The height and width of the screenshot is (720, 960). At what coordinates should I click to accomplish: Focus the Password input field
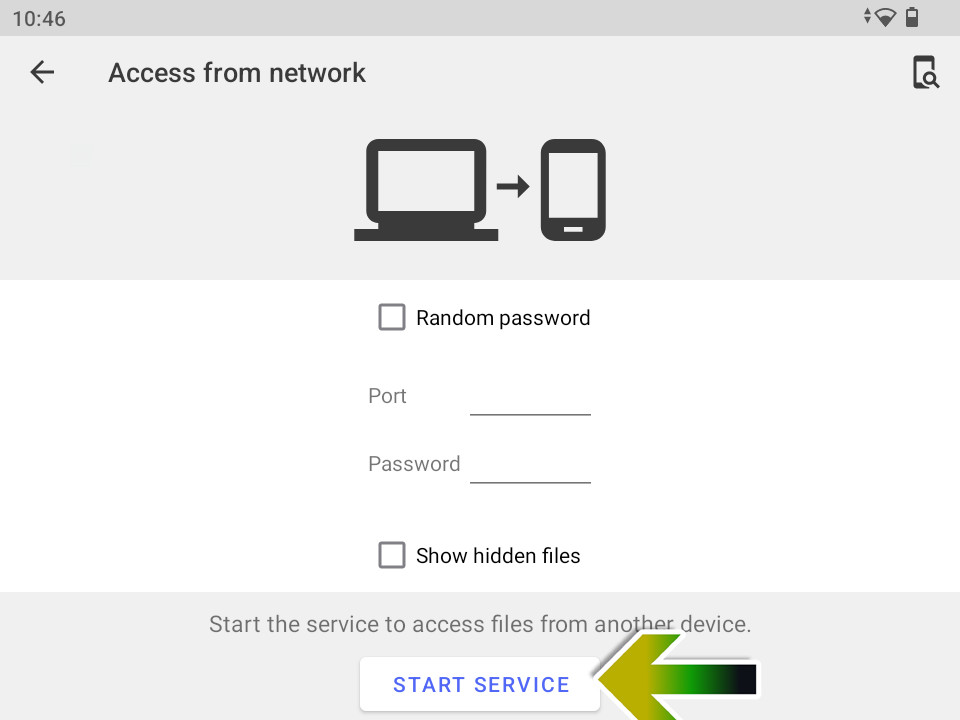click(530, 465)
